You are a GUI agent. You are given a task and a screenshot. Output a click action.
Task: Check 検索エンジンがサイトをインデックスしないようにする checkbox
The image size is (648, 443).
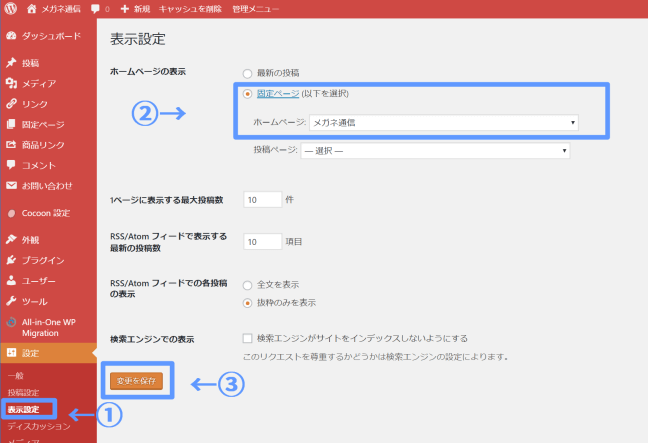247,338
